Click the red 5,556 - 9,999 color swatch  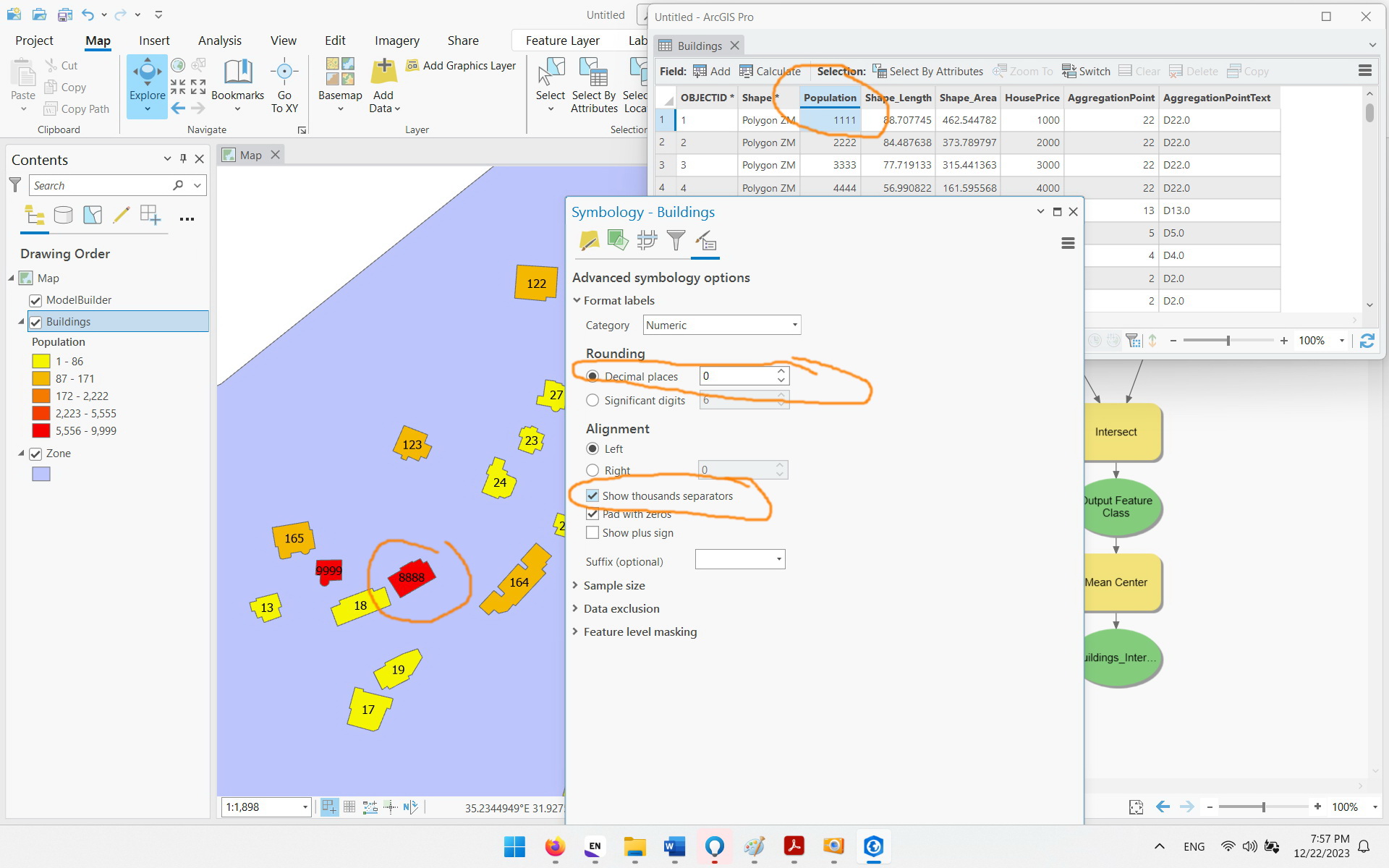[41, 430]
